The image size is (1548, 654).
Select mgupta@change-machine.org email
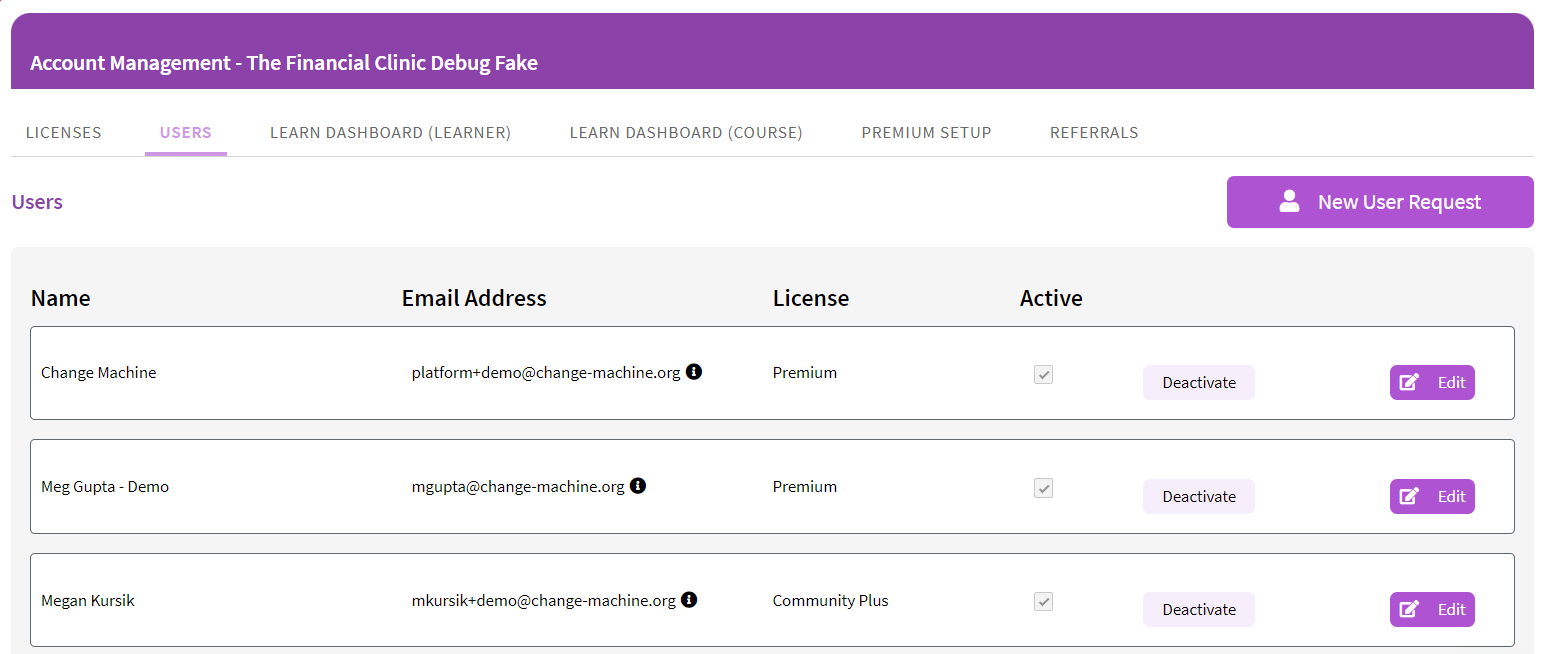click(x=518, y=487)
